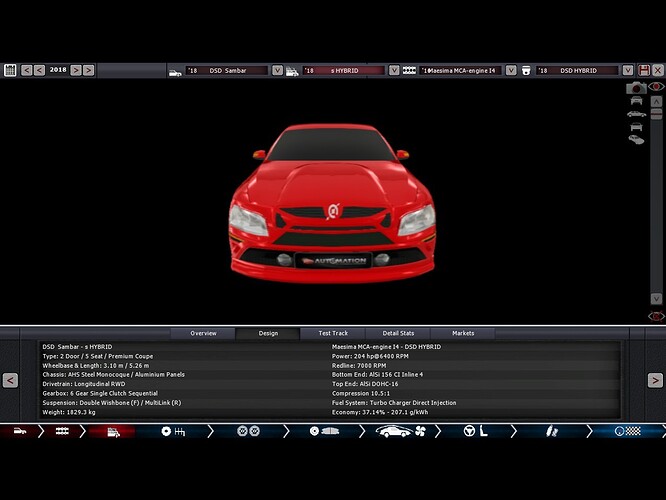
Task: Go to next page with right panel arrow
Action: pos(655,380)
